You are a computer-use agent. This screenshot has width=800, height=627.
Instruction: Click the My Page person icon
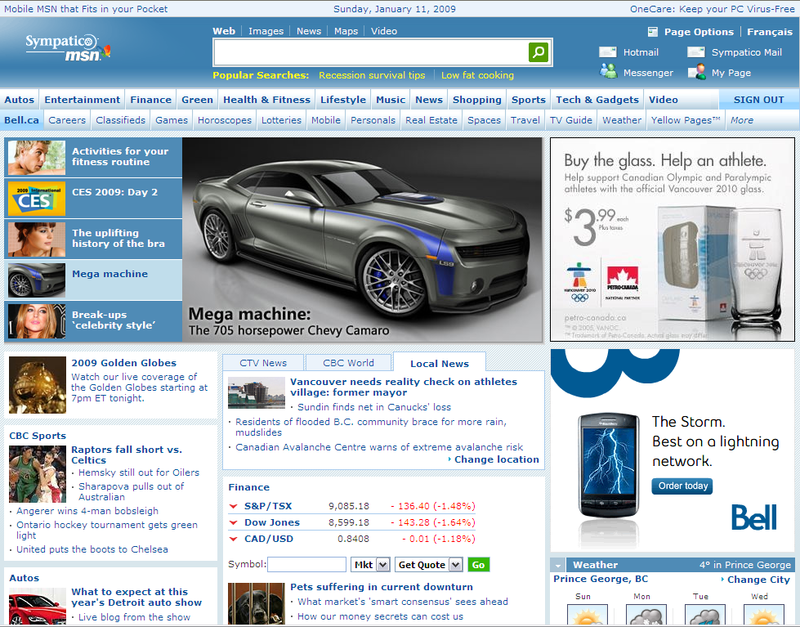[x=697, y=71]
